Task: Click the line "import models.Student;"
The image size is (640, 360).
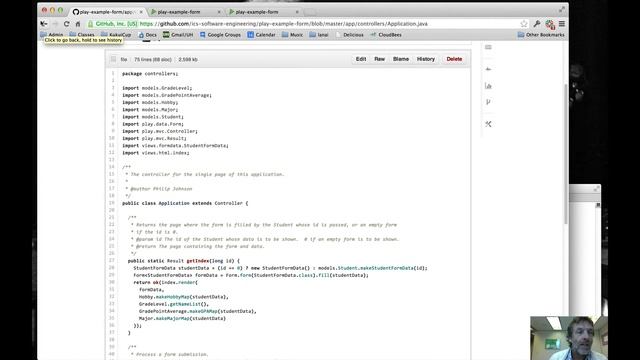Action: [153, 117]
